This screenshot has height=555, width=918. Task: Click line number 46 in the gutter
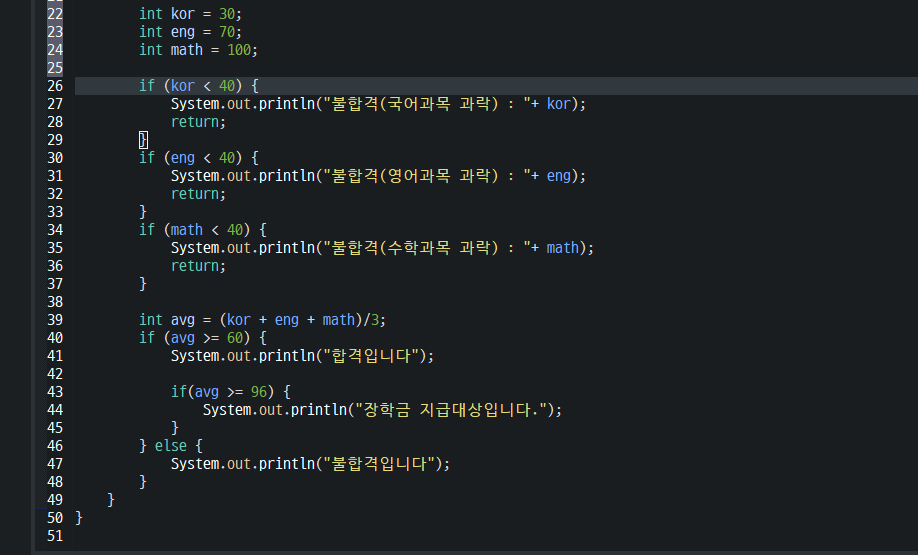pyautogui.click(x=55, y=446)
